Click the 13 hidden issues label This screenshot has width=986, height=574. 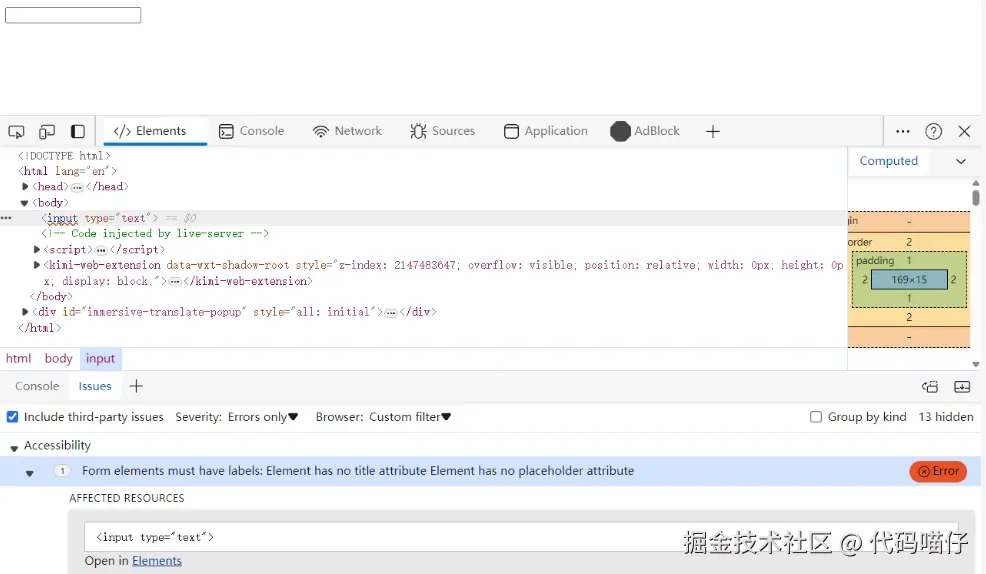(x=946, y=417)
